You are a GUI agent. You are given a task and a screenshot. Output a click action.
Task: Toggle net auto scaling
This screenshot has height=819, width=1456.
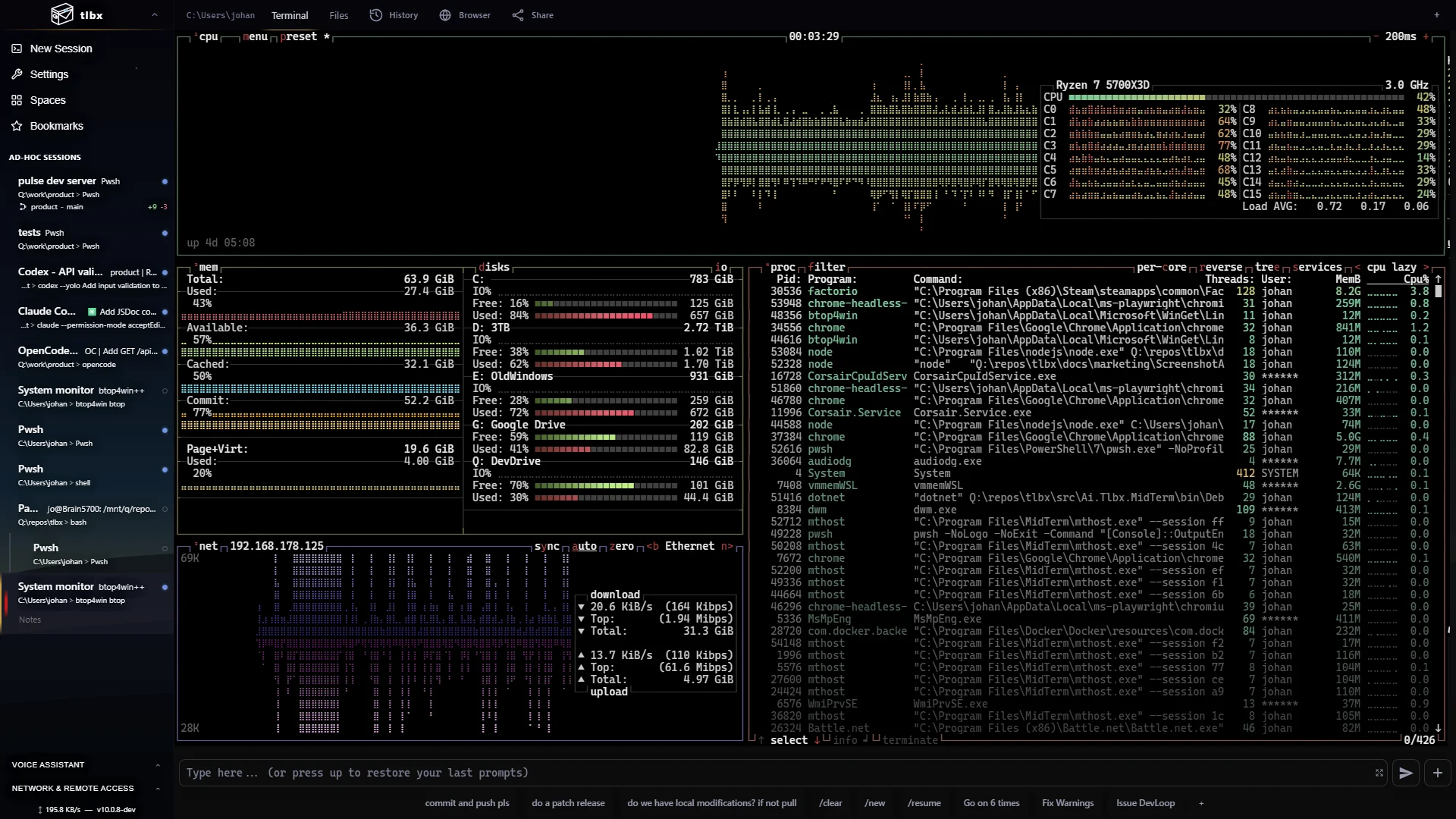click(584, 546)
